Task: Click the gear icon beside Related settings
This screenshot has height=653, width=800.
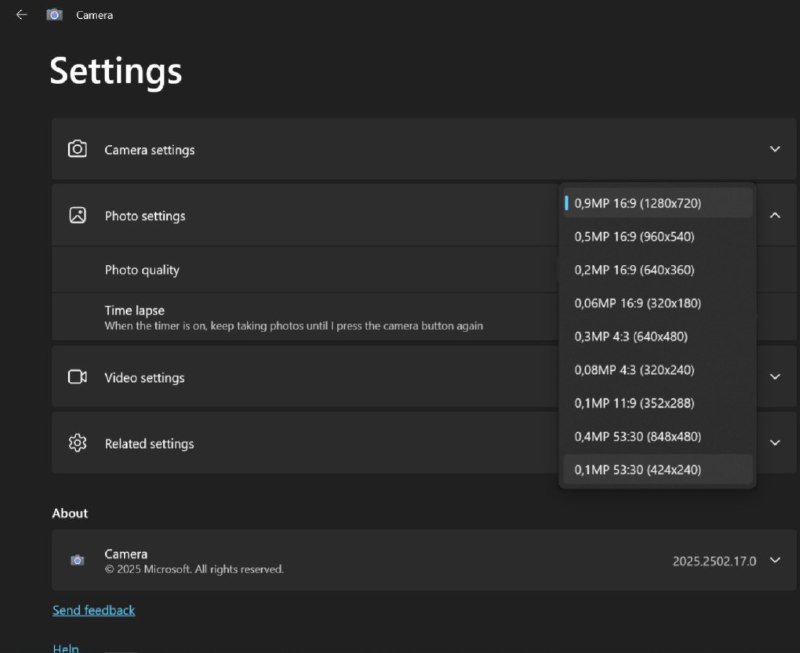Action: point(77,443)
